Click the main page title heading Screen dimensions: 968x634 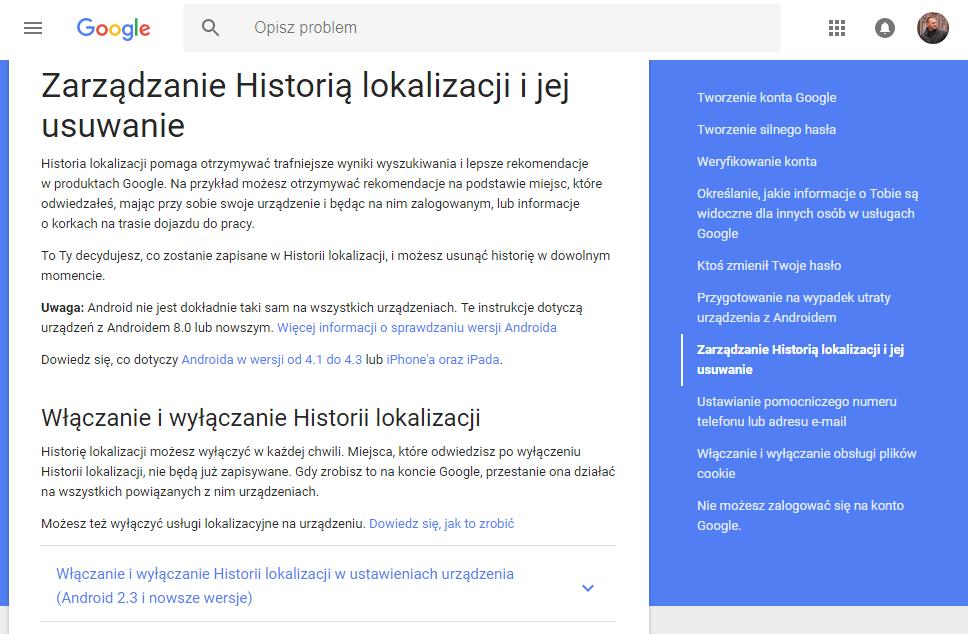pos(305,105)
